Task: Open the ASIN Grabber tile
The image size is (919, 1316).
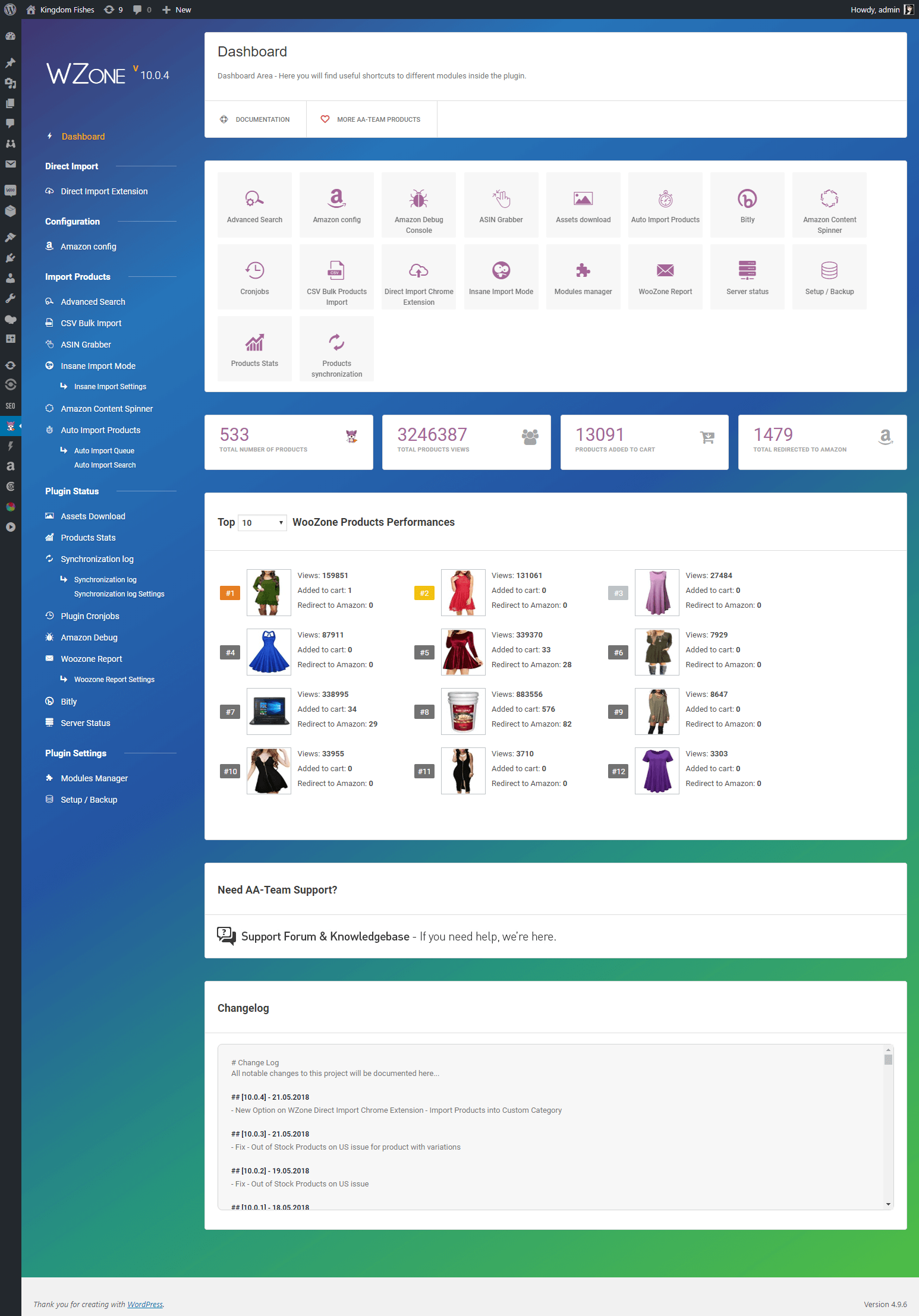Action: coord(501,205)
